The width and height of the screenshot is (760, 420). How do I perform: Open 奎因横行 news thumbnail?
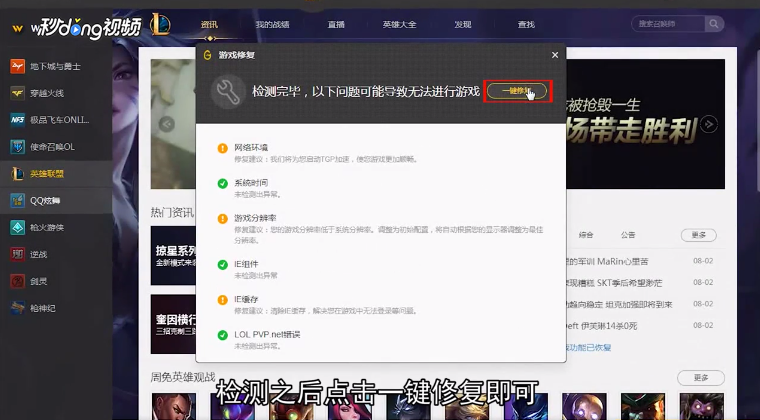173,324
